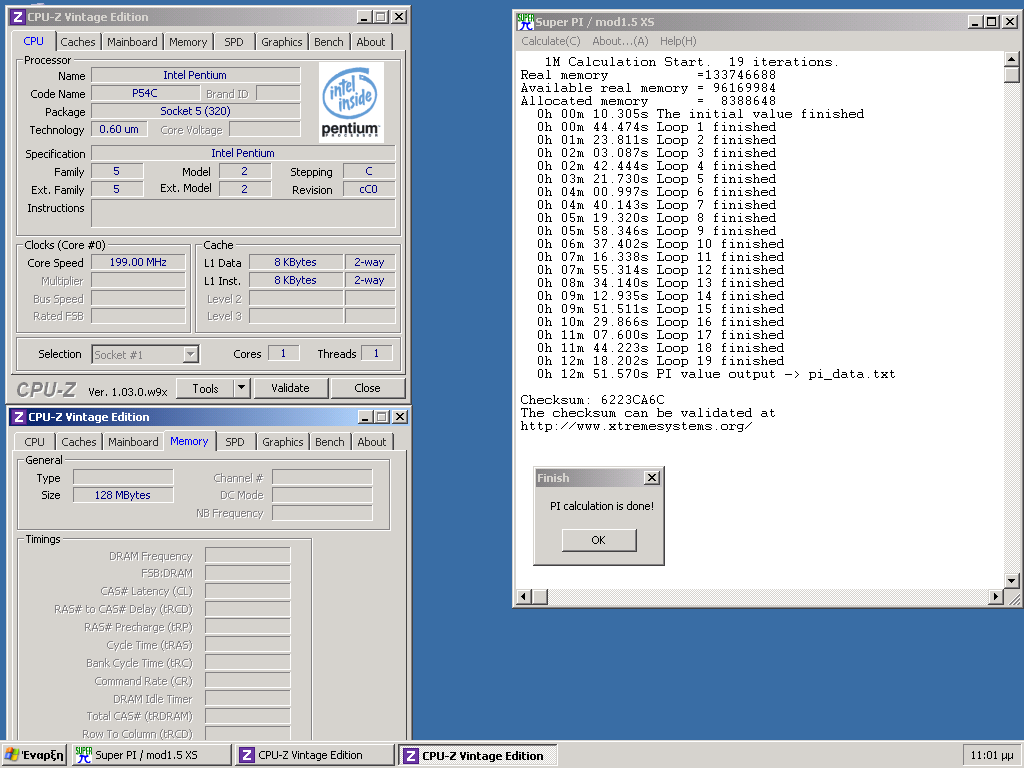This screenshot has height=768, width=1024.
Task: Expand the Socket #1 selection dropdown
Action: [x=190, y=354]
